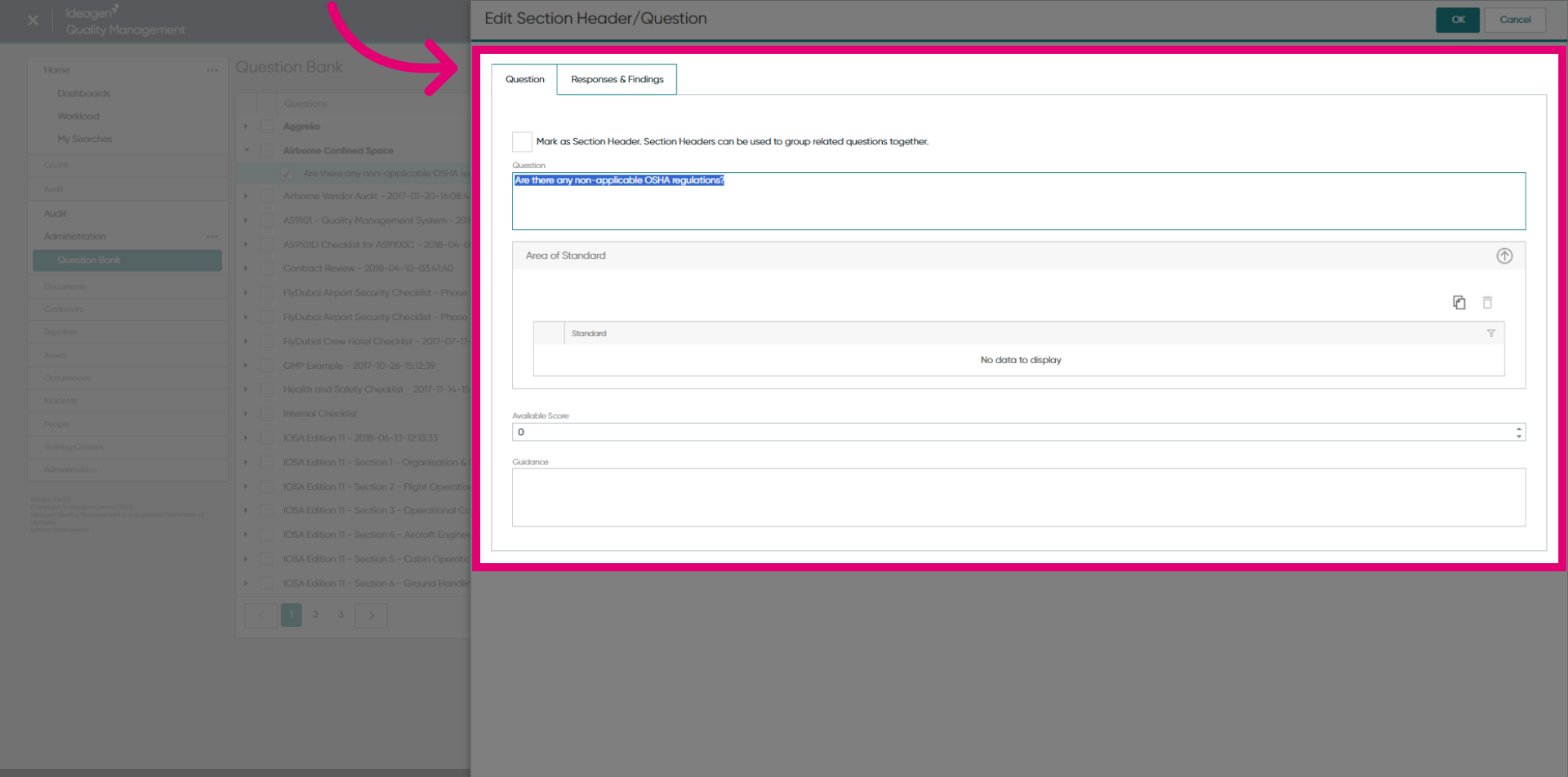Expand the IOSA Edition 11 Section 6 row
Image resolution: width=1568 pixels, height=777 pixels.
(x=246, y=584)
